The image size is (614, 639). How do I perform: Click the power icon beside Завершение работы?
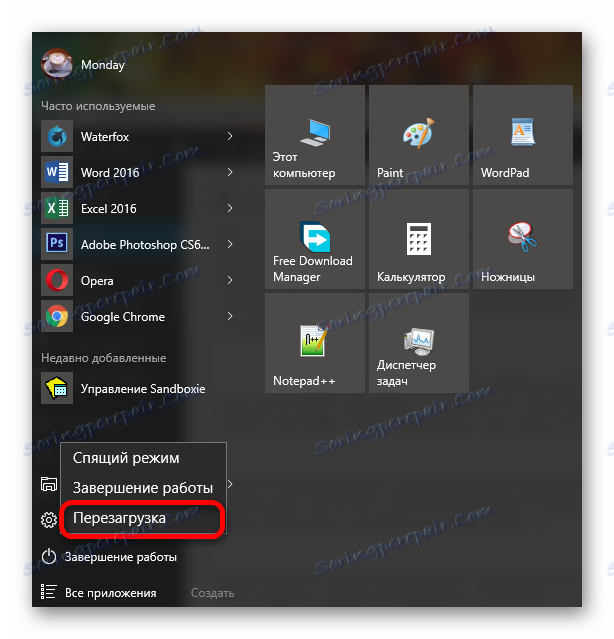[49, 556]
